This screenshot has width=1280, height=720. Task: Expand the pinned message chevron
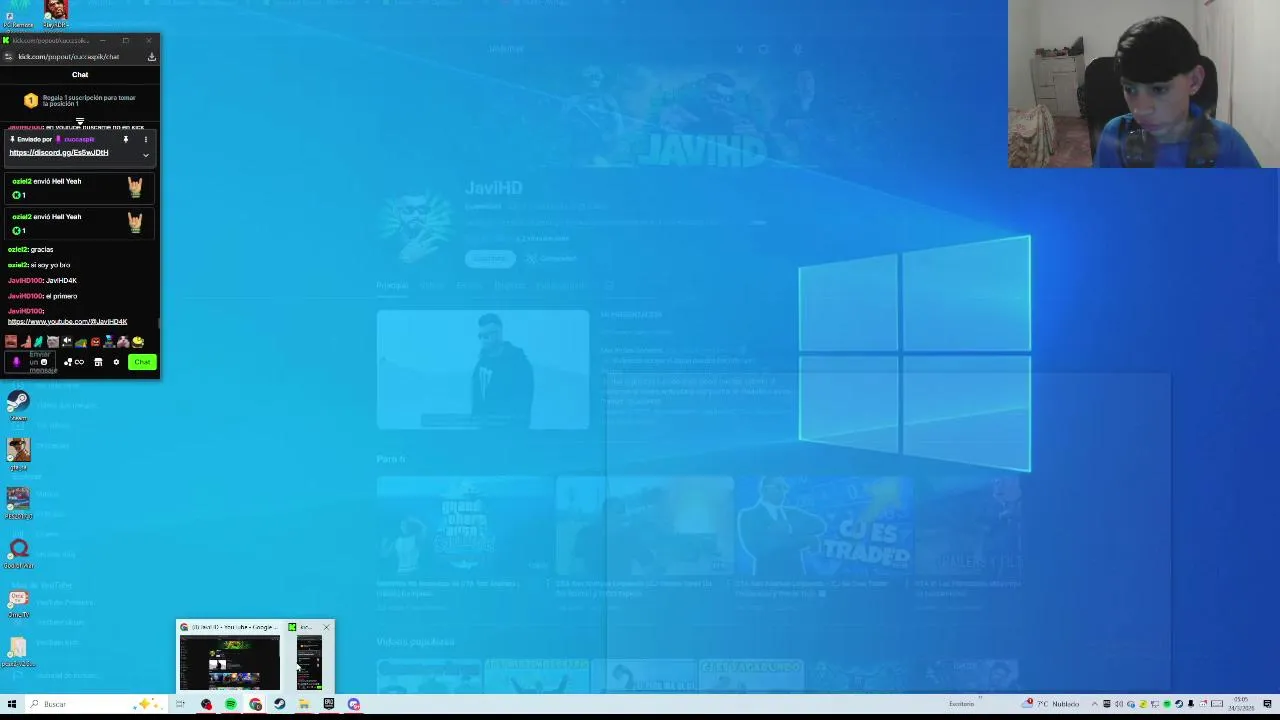145,155
